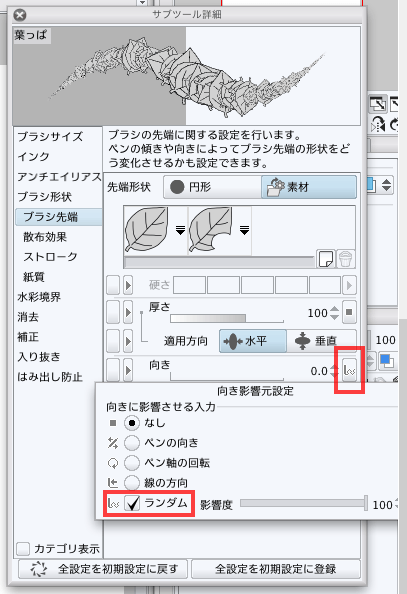Expand the 厚さ row options
This screenshot has width=407, height=594.
point(128,313)
